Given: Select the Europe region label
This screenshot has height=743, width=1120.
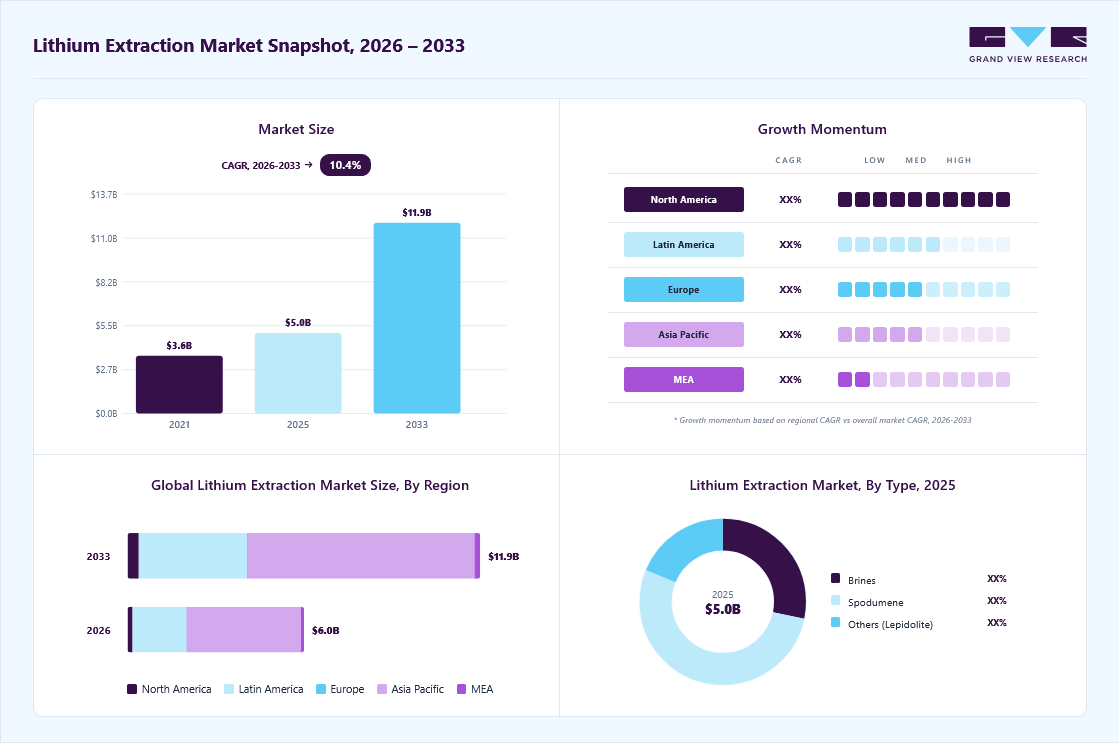Looking at the screenshot, I should pyautogui.click(x=684, y=289).
